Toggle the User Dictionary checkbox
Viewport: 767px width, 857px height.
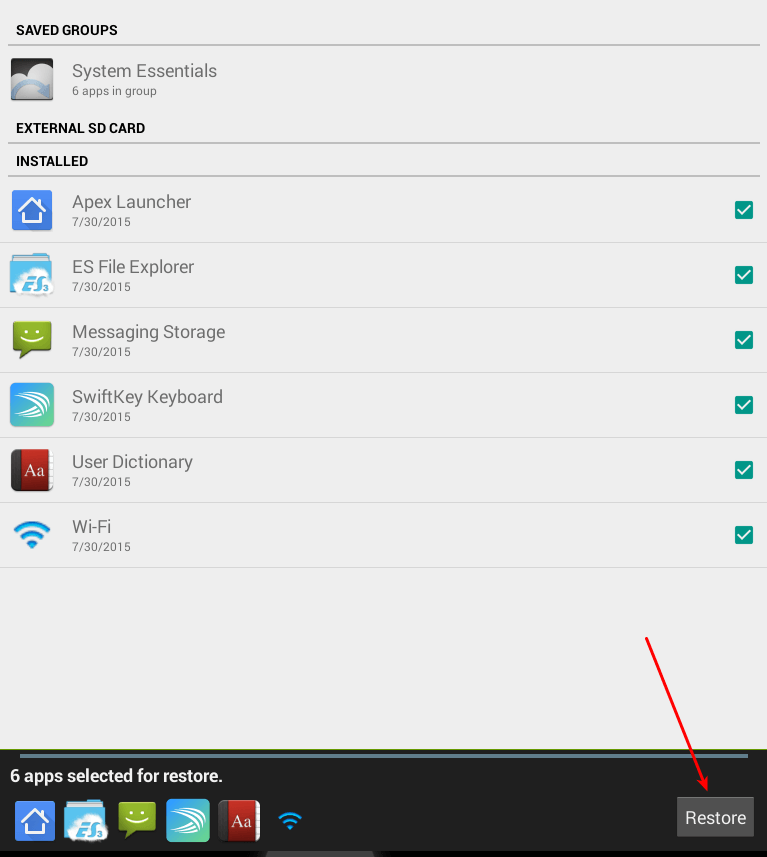[743, 470]
